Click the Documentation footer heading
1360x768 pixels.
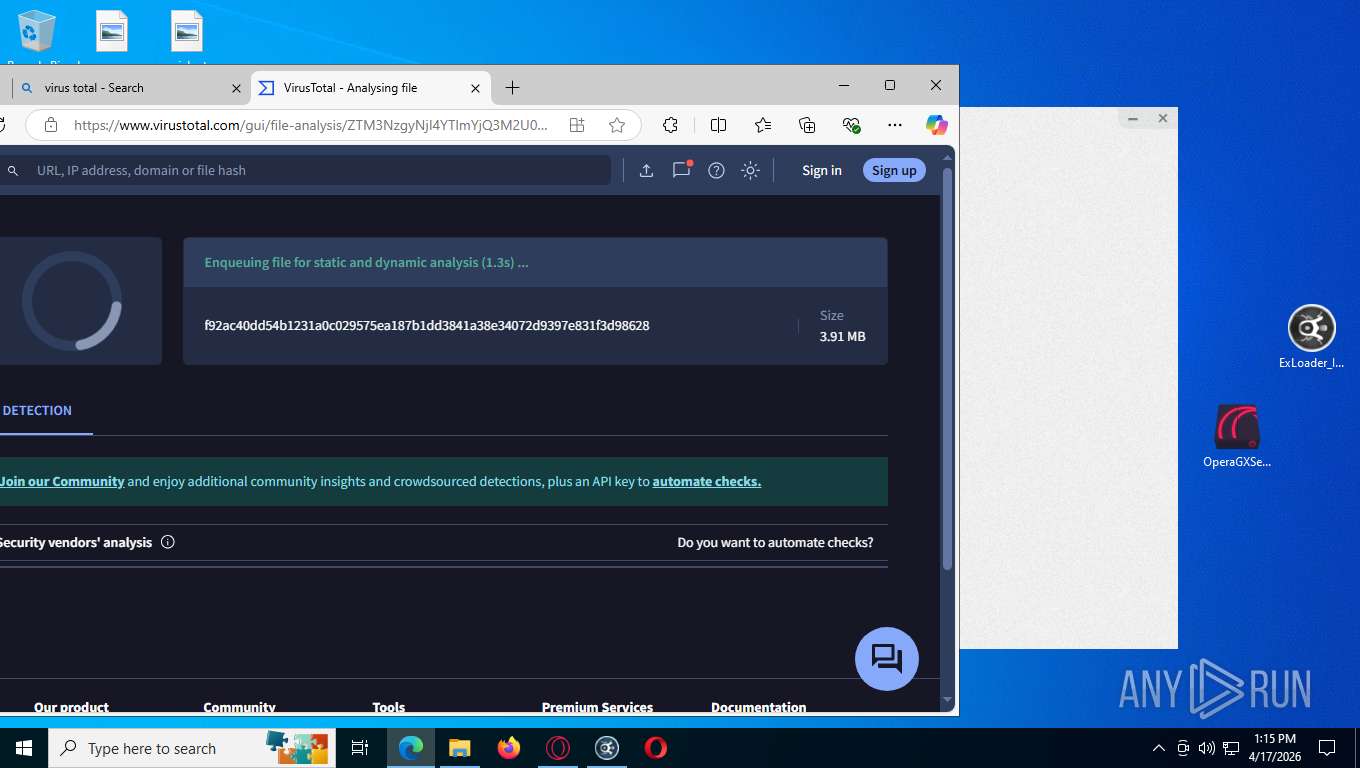pyautogui.click(x=758, y=706)
